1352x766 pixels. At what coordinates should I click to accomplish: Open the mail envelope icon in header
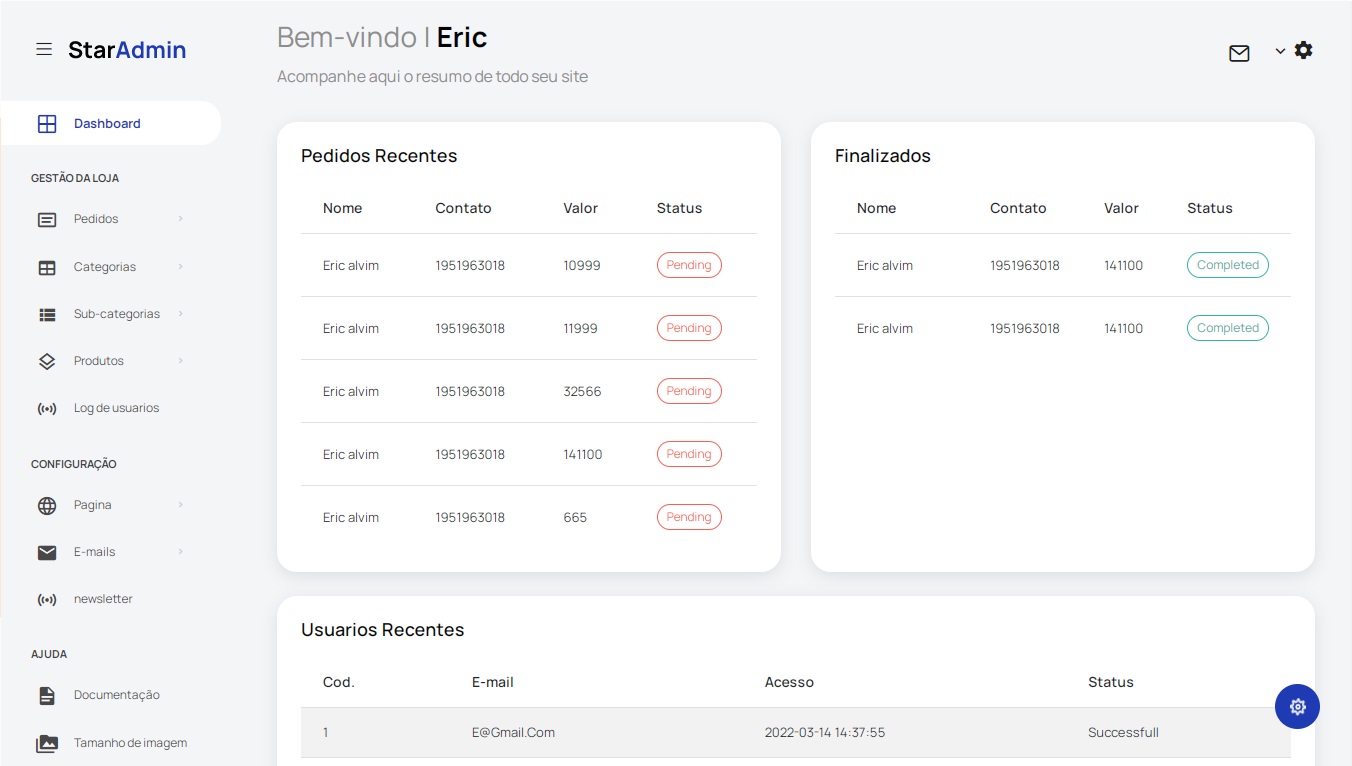pos(1239,53)
